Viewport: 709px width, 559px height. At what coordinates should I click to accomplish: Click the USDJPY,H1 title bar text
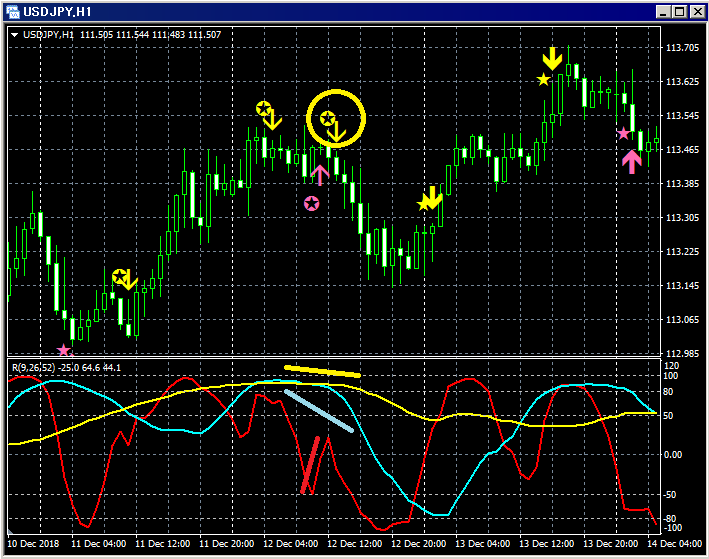point(57,12)
